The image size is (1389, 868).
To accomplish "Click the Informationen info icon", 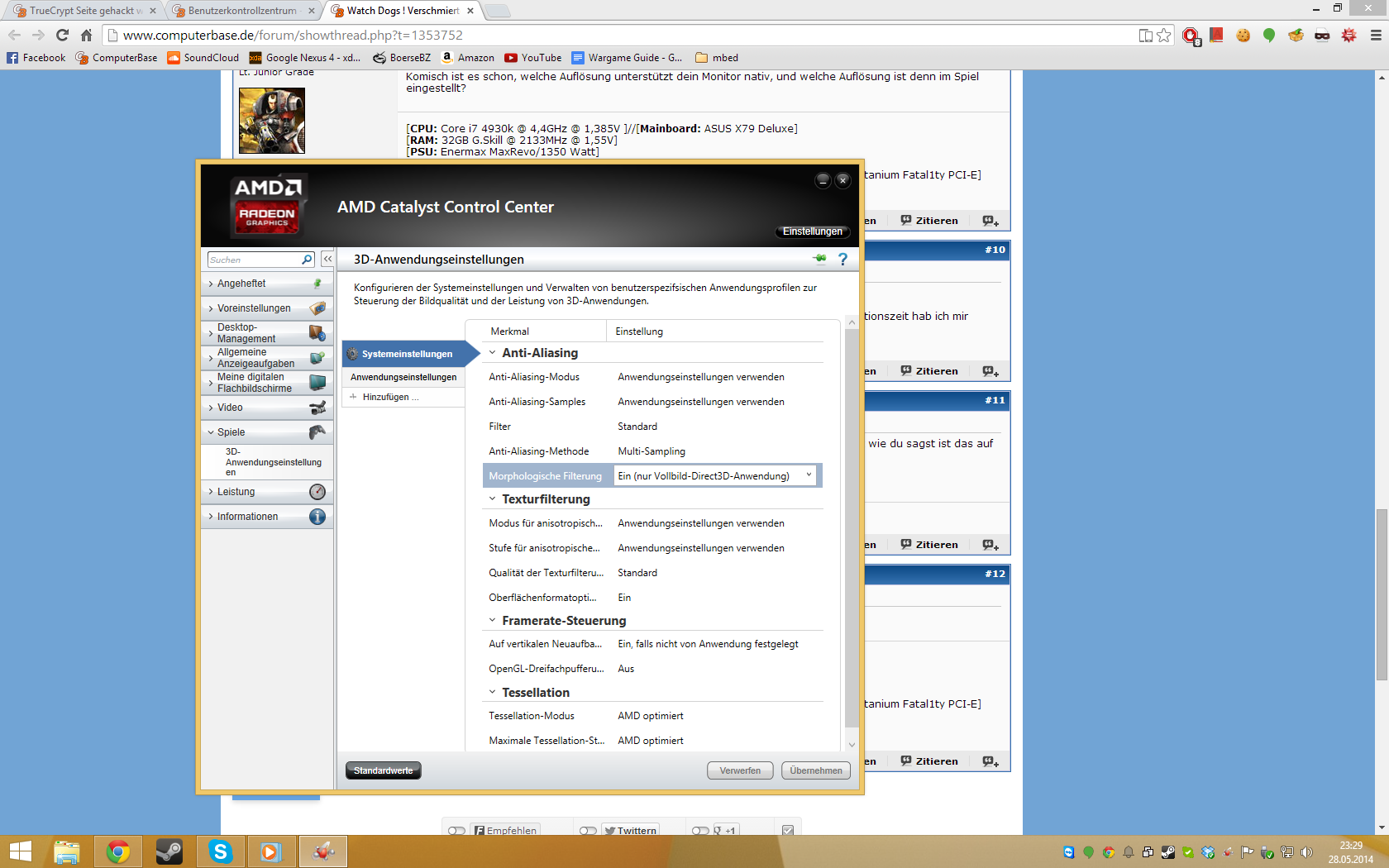I will 317,517.
